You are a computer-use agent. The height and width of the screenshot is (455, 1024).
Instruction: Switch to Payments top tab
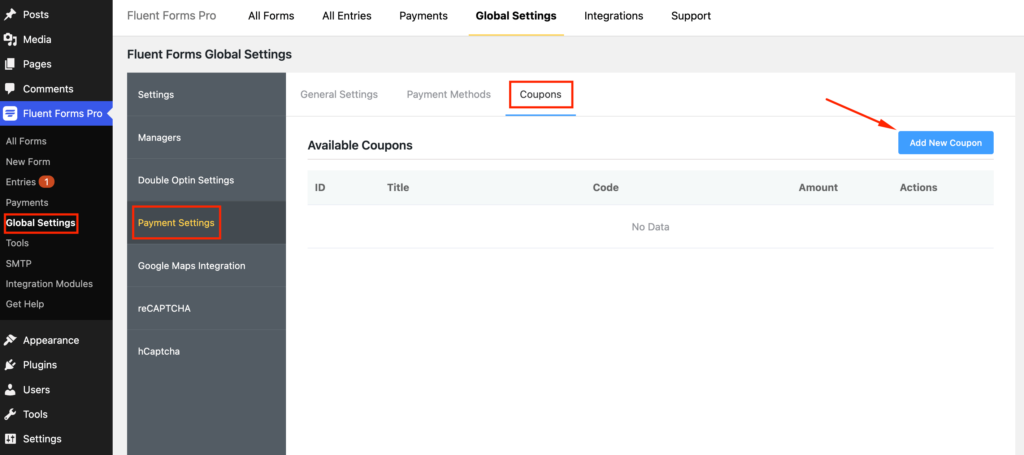click(x=423, y=16)
